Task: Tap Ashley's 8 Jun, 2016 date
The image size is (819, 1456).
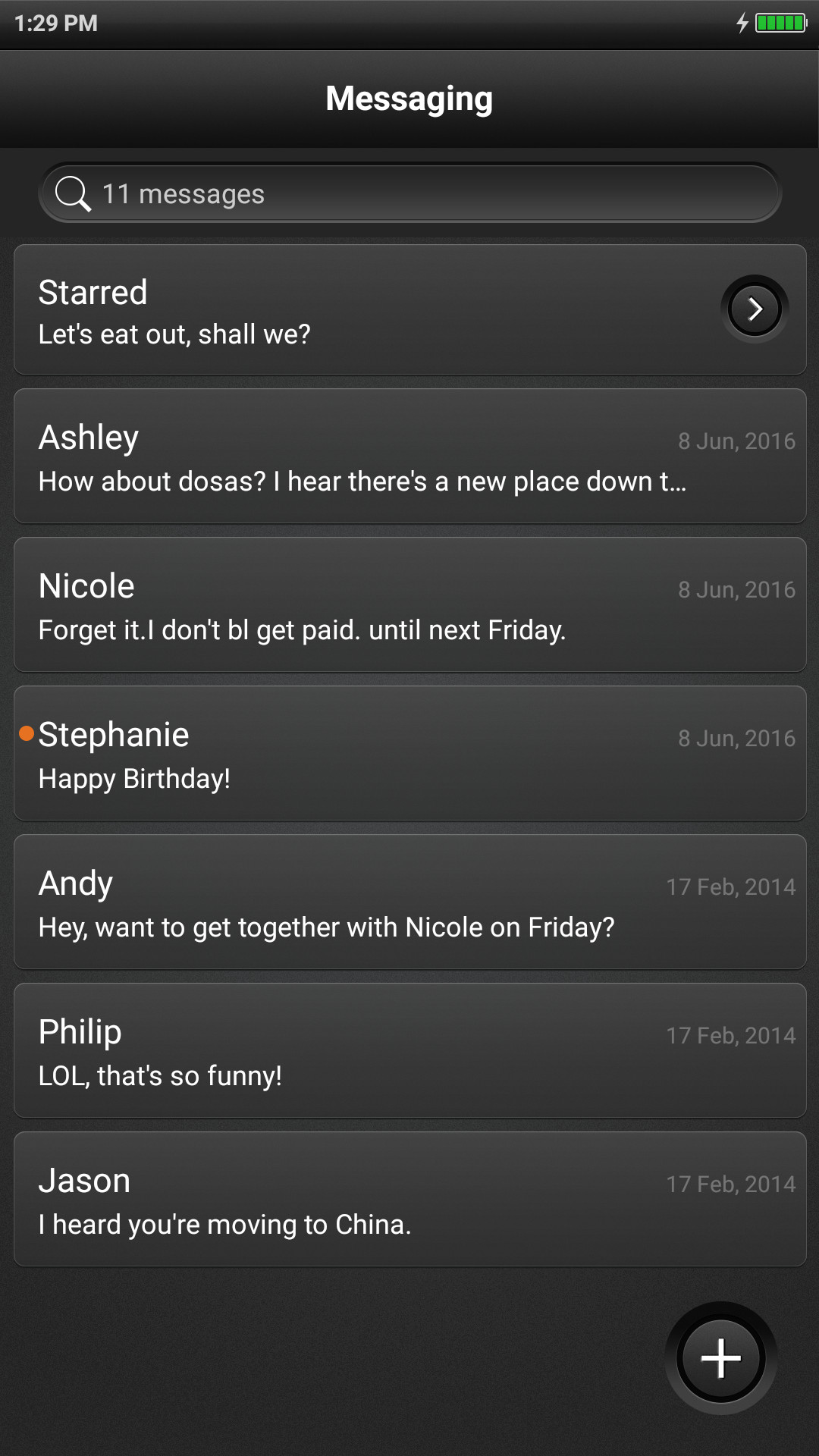Action: point(736,441)
